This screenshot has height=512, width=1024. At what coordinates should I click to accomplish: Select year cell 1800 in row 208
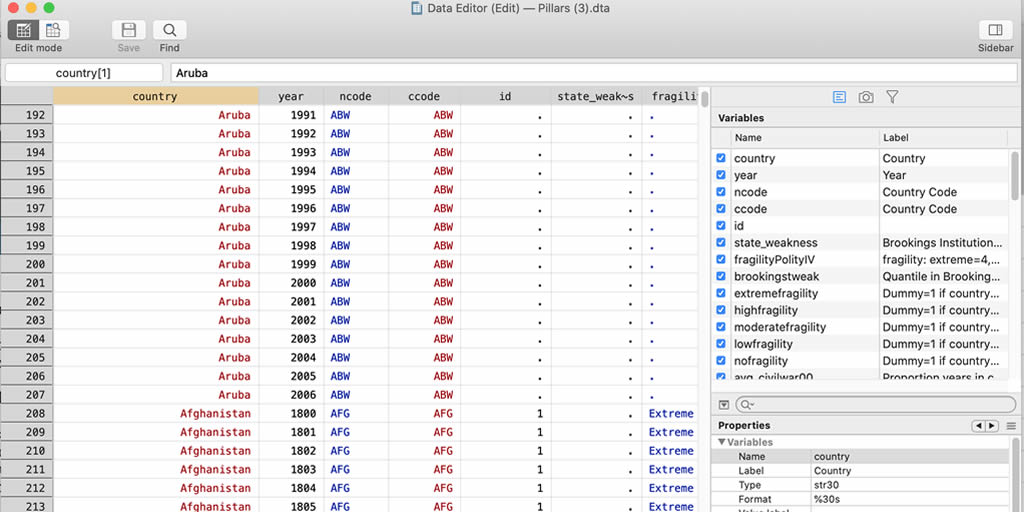pyautogui.click(x=291, y=413)
